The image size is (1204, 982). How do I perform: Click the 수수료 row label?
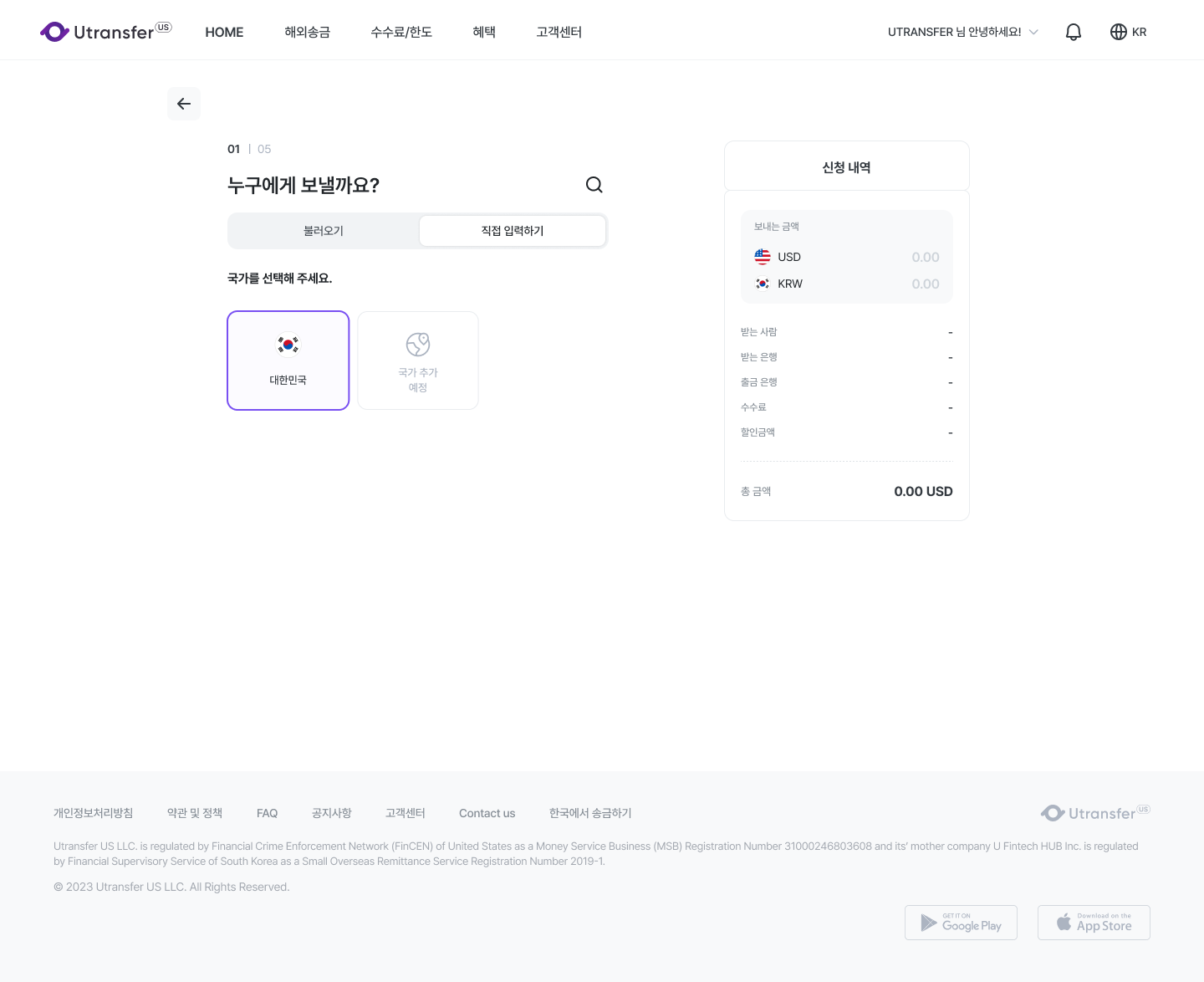[753, 407]
